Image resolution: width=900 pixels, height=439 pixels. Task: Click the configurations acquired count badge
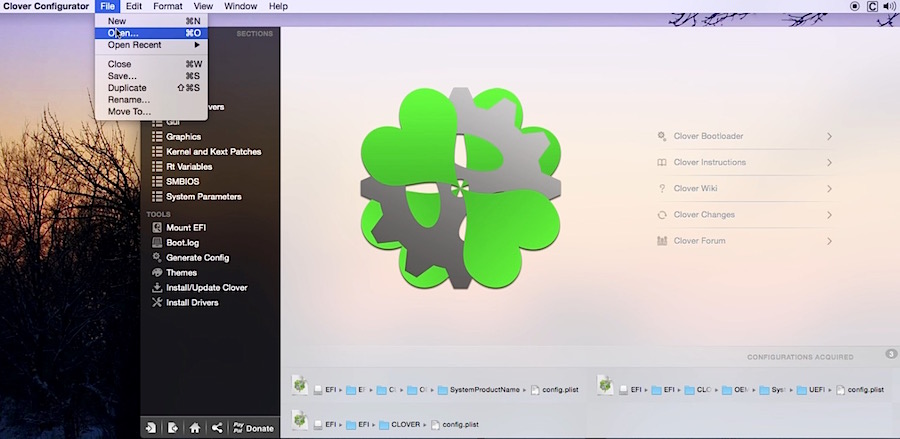[x=891, y=354]
